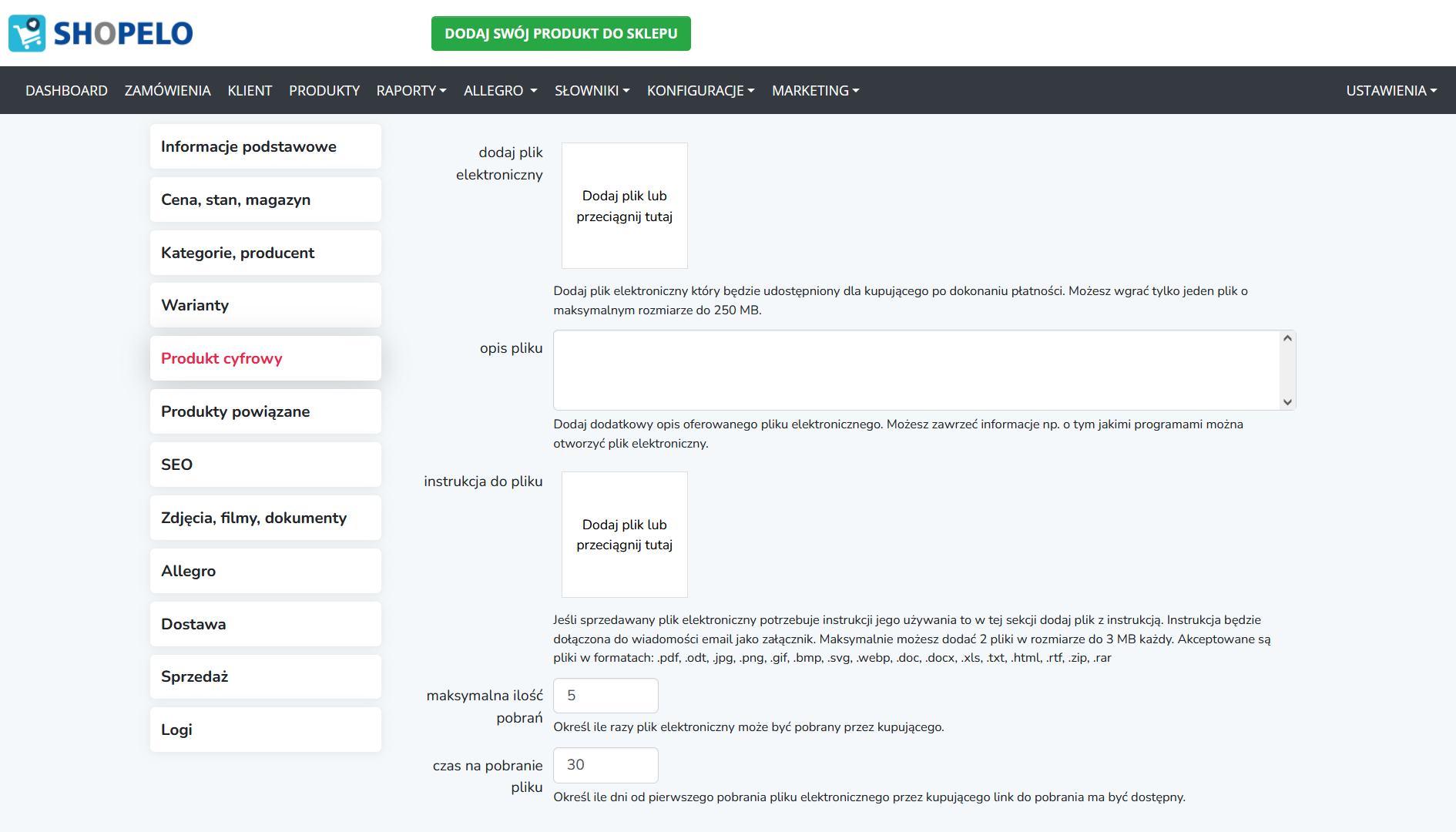This screenshot has height=832, width=1456.
Task: Go to Zamówienia in the navbar
Action: tap(167, 90)
